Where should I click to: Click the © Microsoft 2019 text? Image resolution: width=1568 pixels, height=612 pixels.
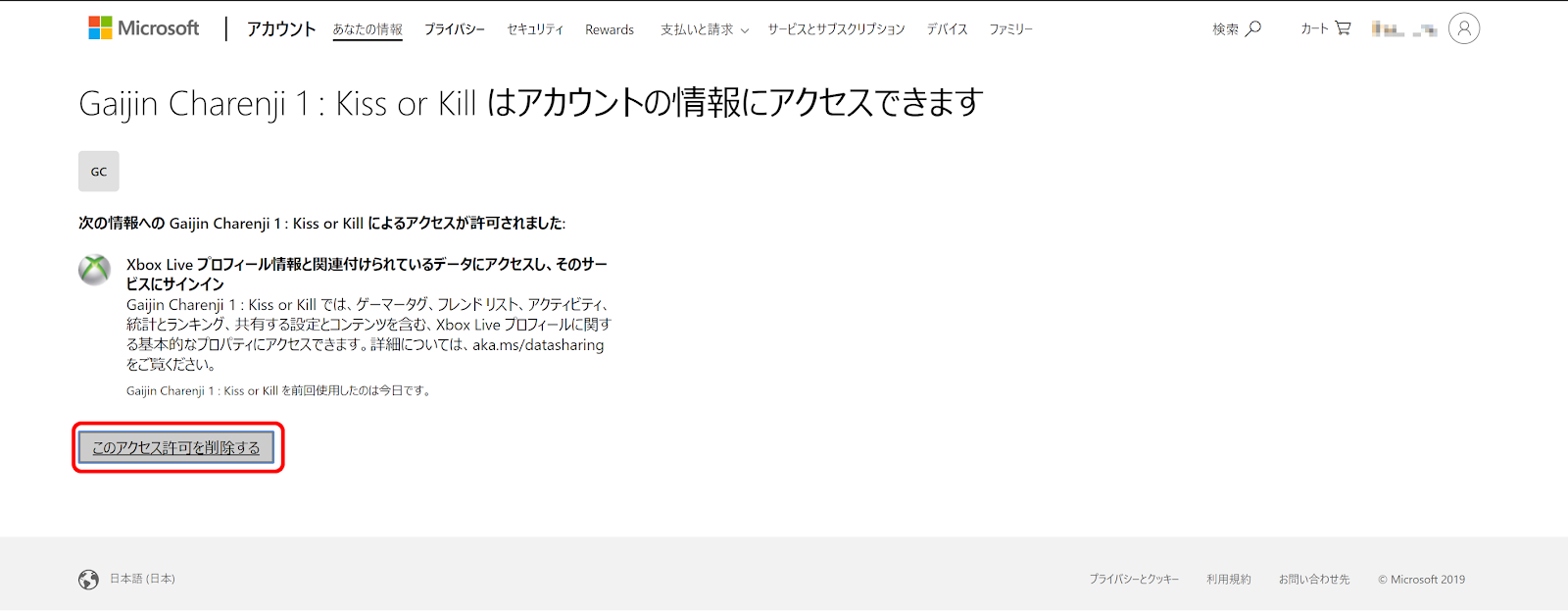pyautogui.click(x=1421, y=580)
